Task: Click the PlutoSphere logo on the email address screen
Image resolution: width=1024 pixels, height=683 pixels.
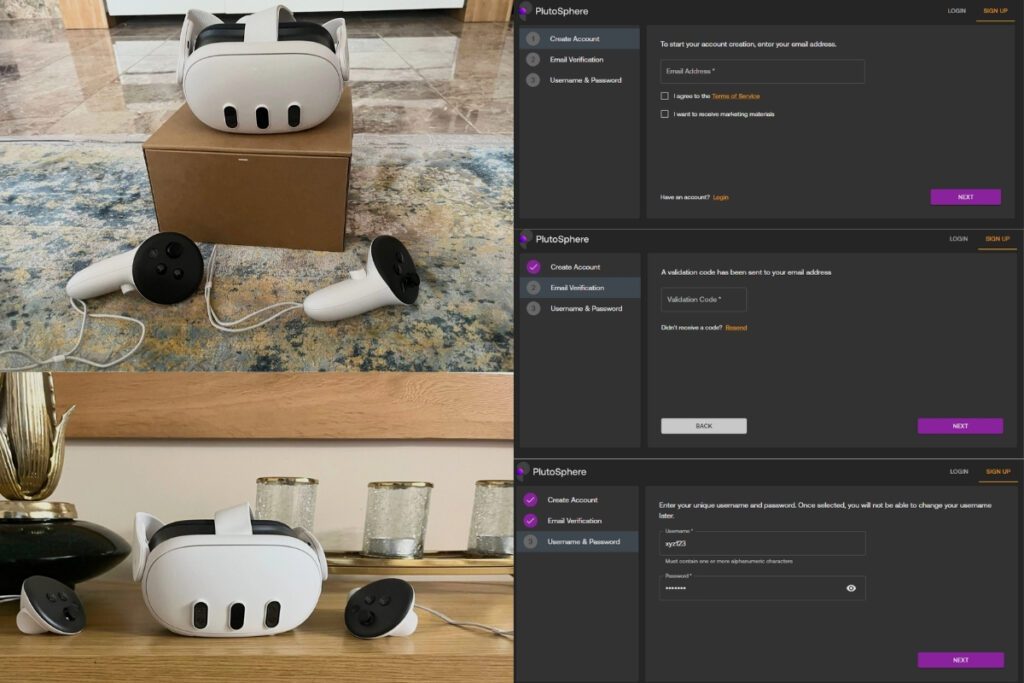Action: point(524,12)
